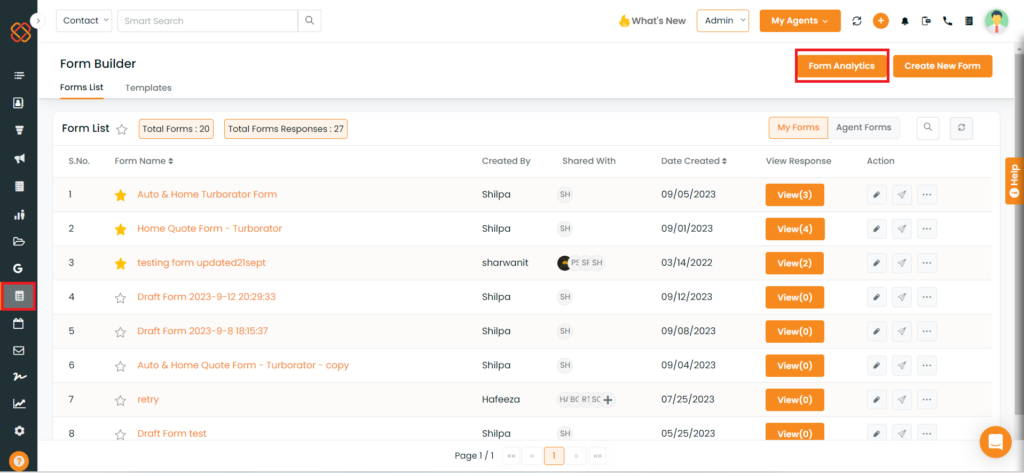Expand extra shared users on the retry form
Screen dimensions: 1024x473
tap(607, 400)
